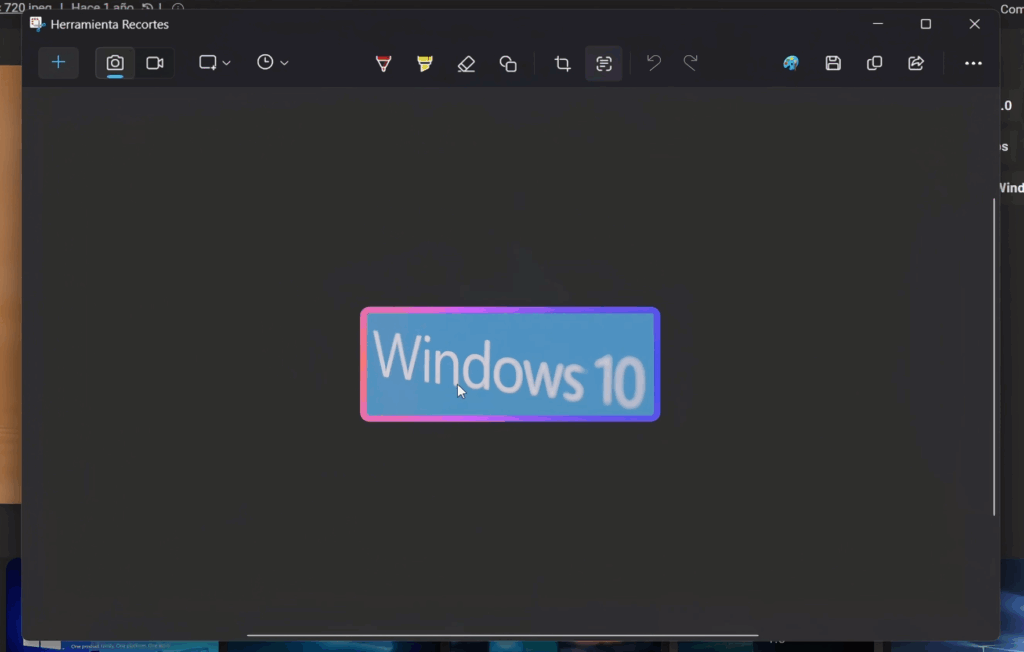Share the captured snip
This screenshot has height=652, width=1024.
point(915,63)
